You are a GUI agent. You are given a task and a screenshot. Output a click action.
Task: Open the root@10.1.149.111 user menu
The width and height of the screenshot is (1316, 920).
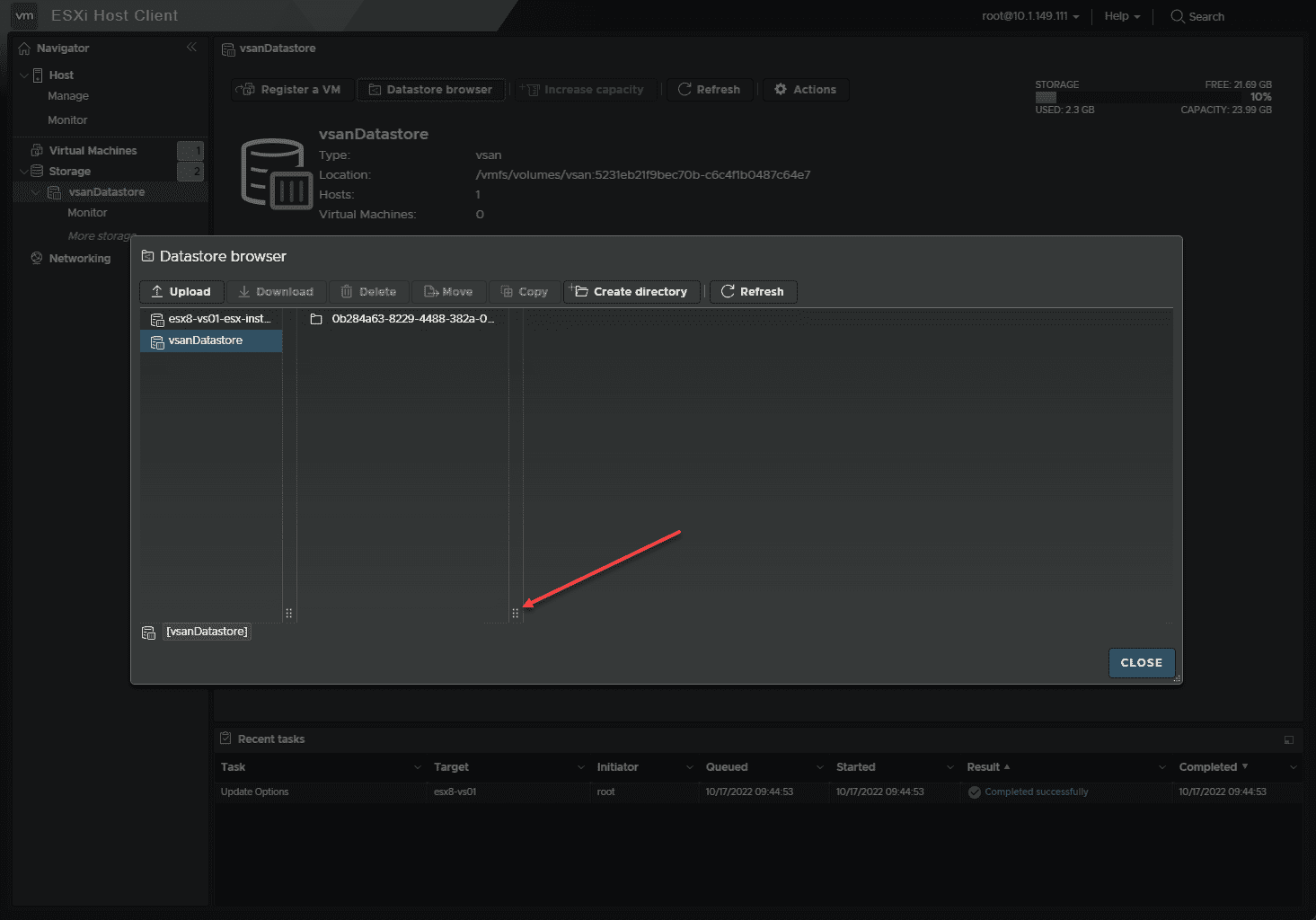(1030, 16)
